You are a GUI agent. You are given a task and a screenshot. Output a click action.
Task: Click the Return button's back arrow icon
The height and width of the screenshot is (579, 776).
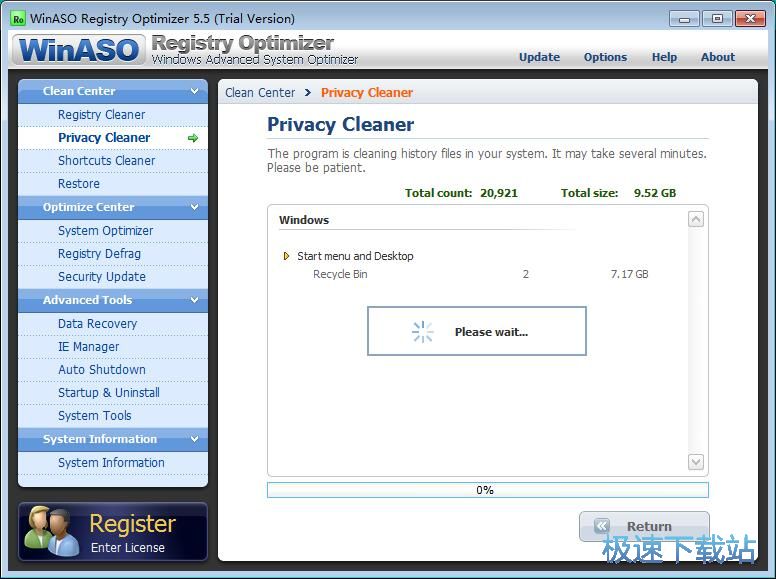602,526
